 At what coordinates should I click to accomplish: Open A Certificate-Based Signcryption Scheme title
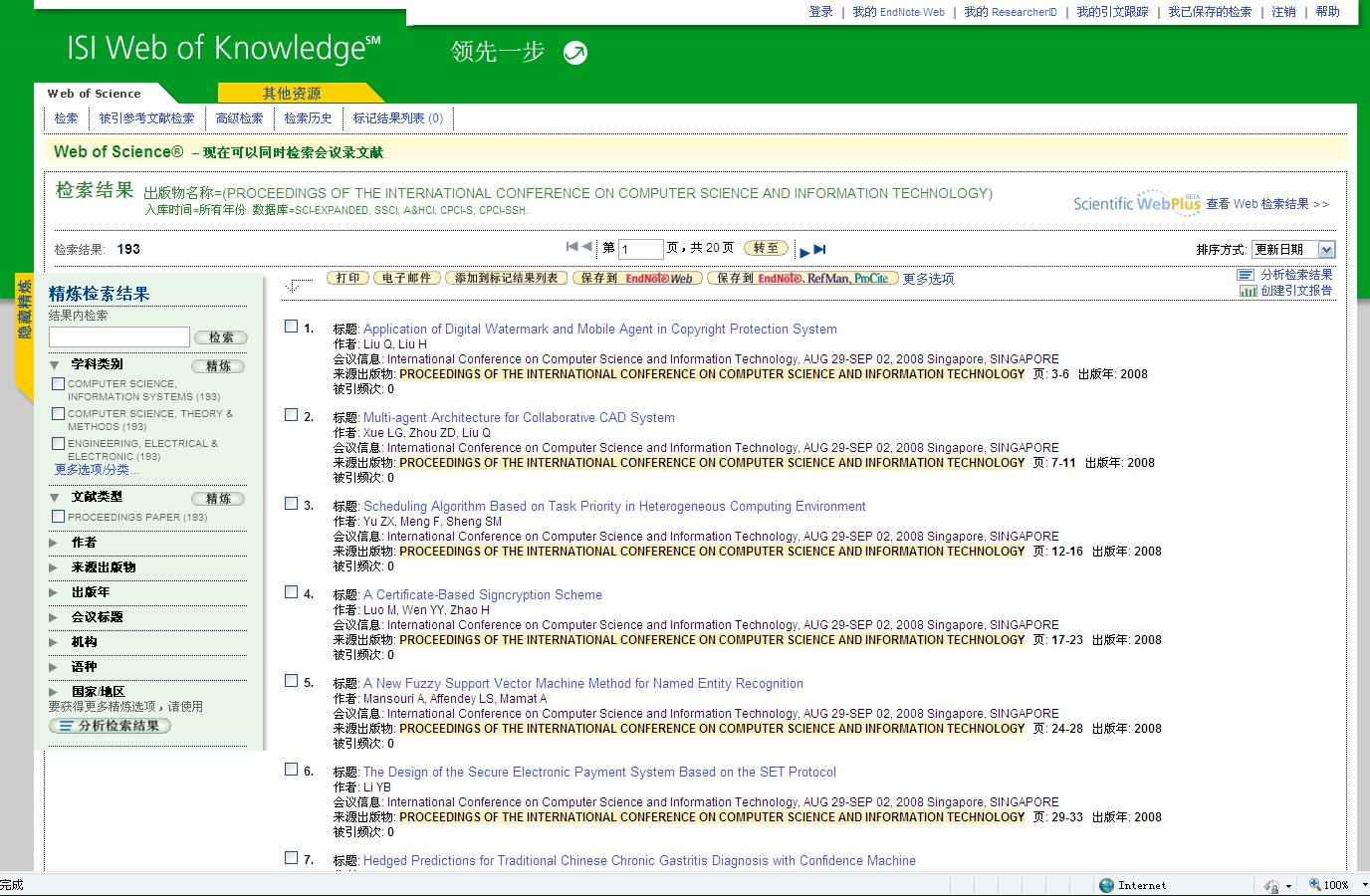tap(483, 594)
